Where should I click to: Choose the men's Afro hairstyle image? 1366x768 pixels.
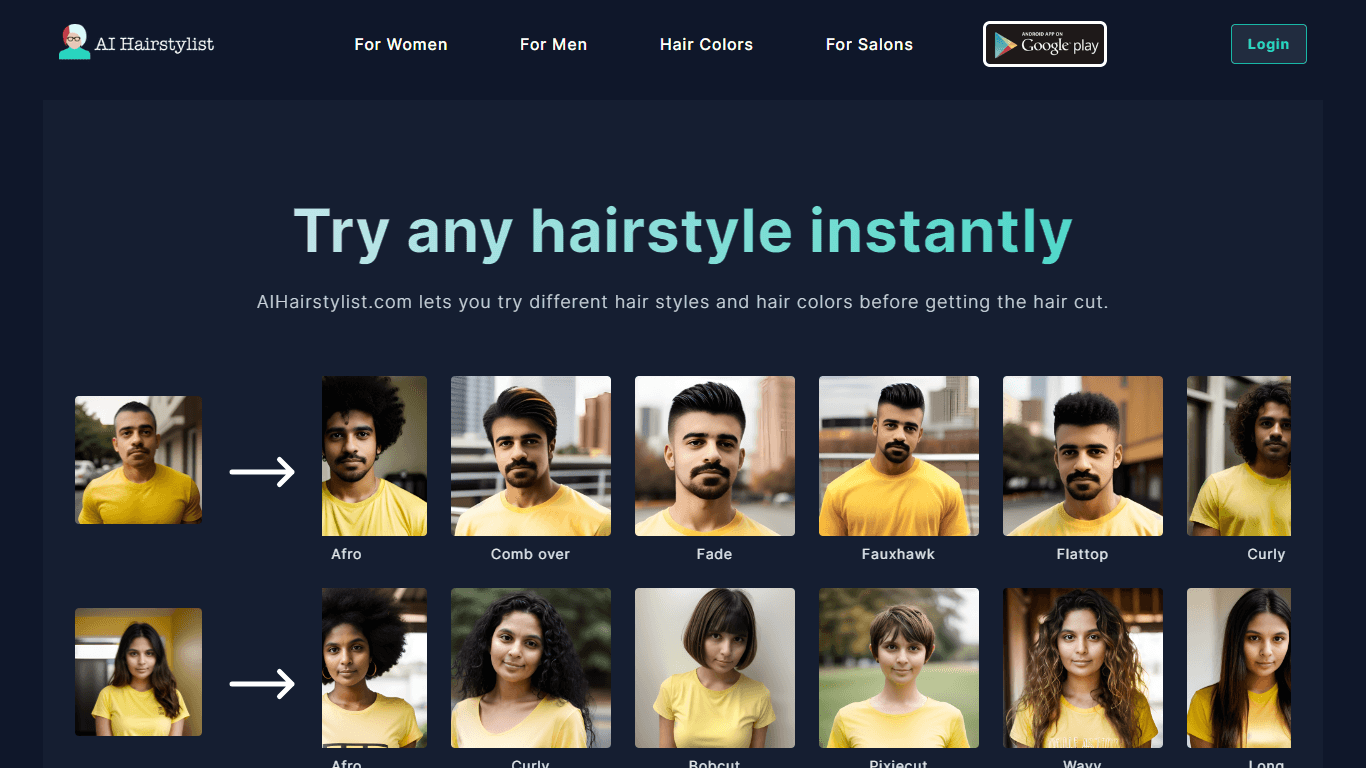(374, 456)
